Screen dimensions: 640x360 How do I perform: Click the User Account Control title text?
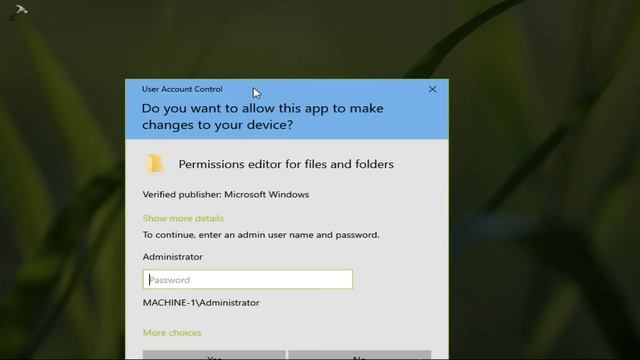click(x=182, y=89)
